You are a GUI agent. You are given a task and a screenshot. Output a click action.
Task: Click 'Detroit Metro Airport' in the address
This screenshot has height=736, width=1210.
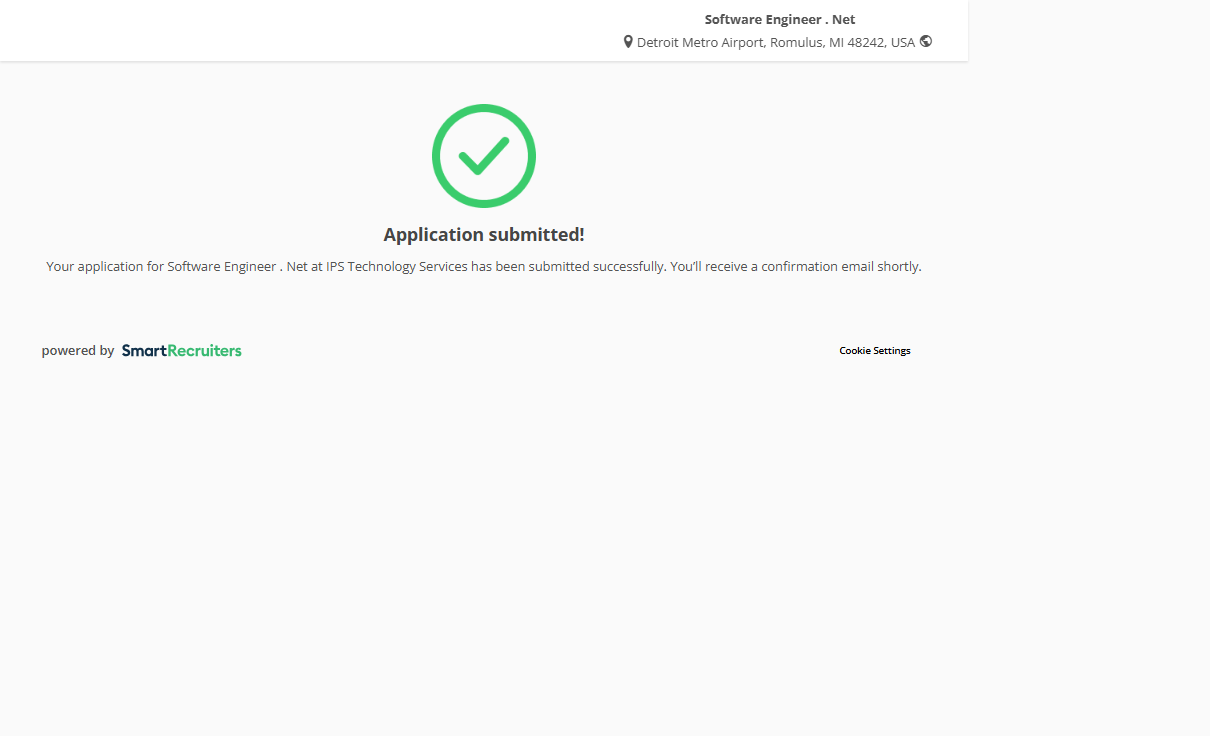700,43
